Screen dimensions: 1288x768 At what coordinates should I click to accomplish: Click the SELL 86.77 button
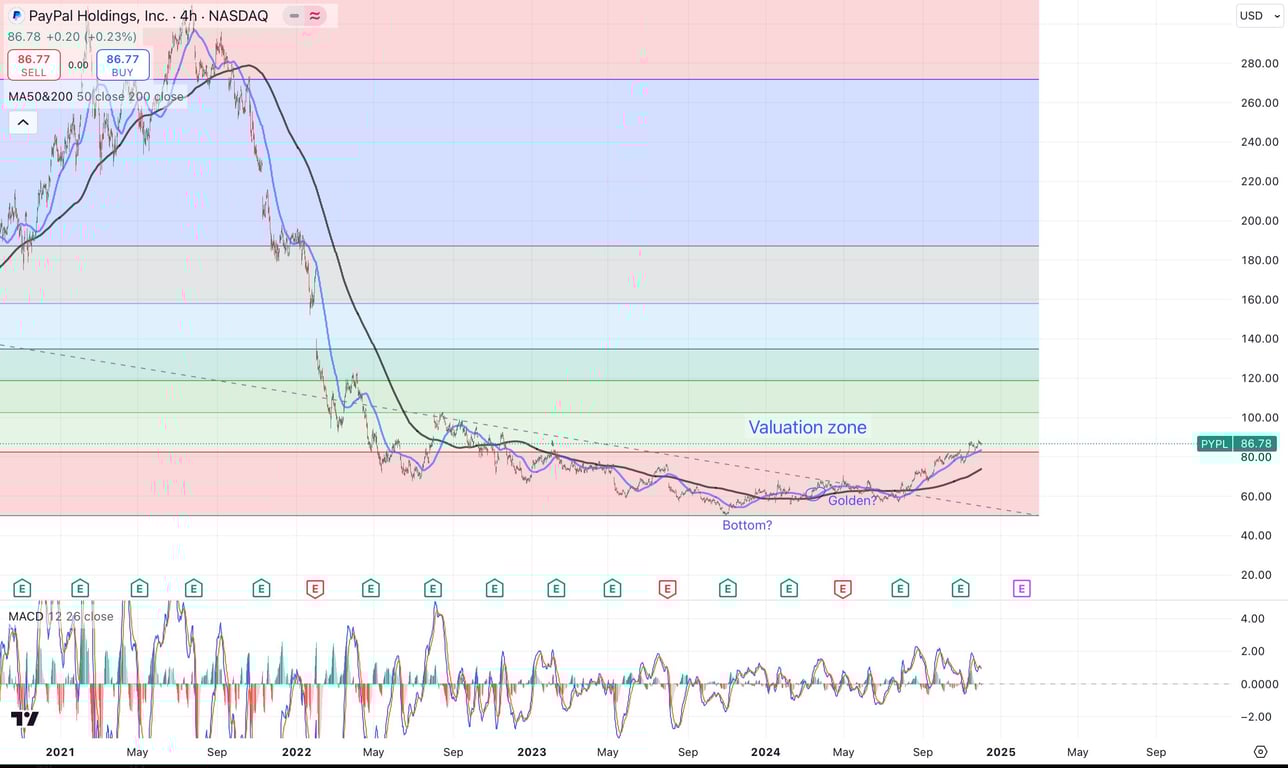(34, 65)
